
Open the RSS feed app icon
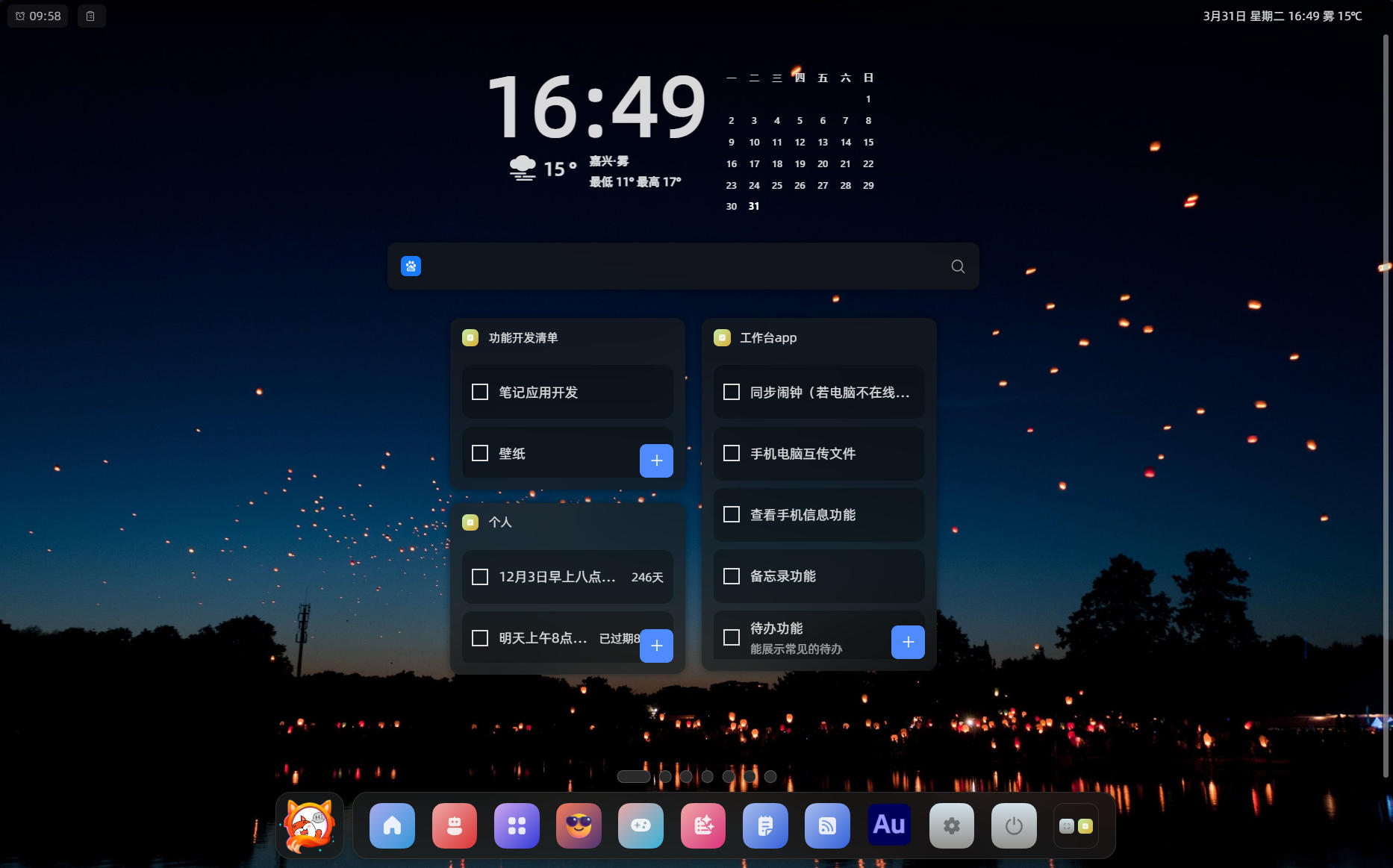[x=827, y=825]
